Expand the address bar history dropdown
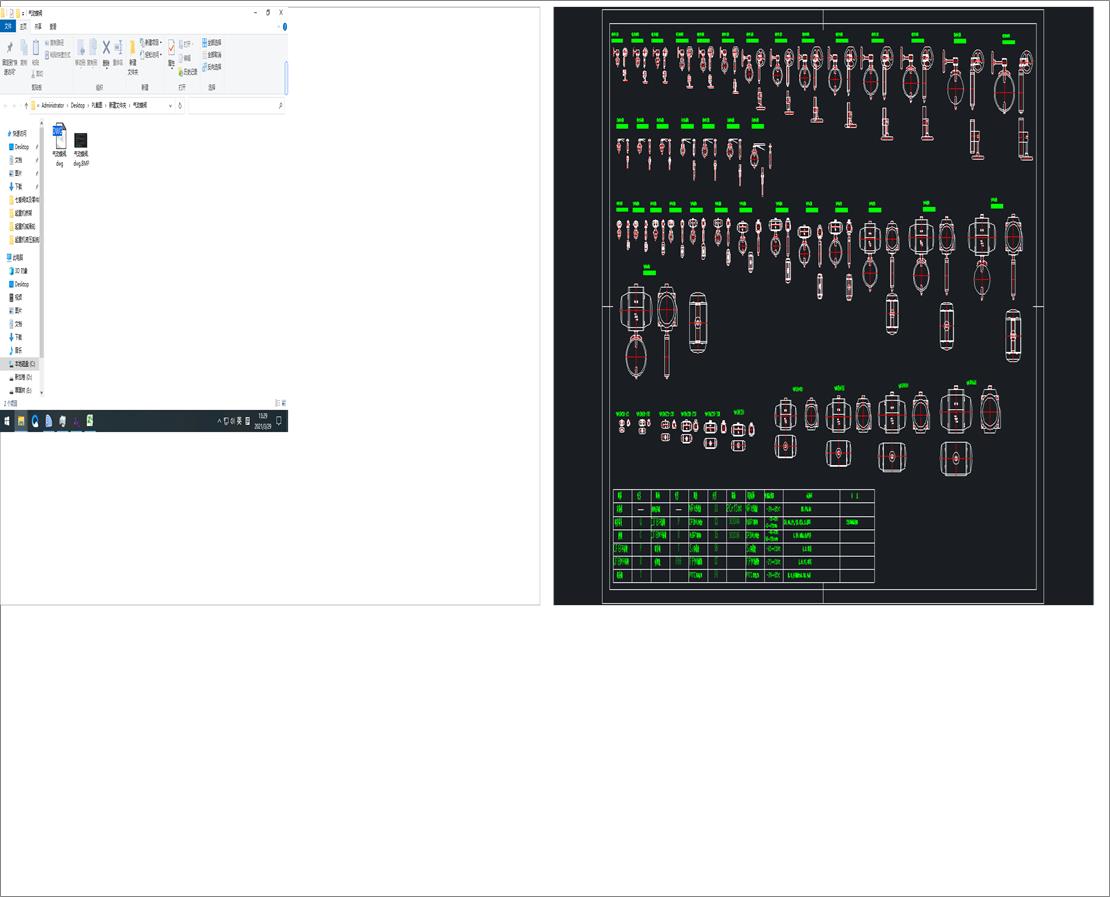 pyautogui.click(x=170, y=105)
